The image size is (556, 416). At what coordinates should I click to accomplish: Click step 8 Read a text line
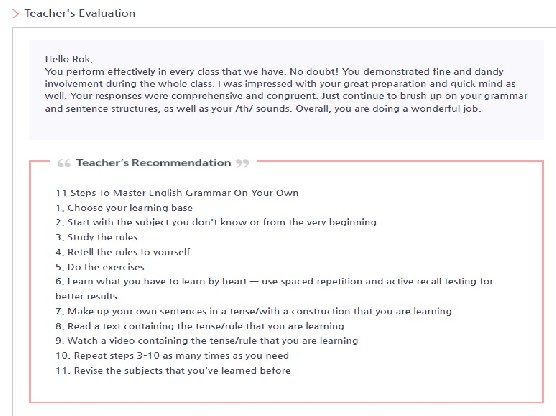(200, 326)
